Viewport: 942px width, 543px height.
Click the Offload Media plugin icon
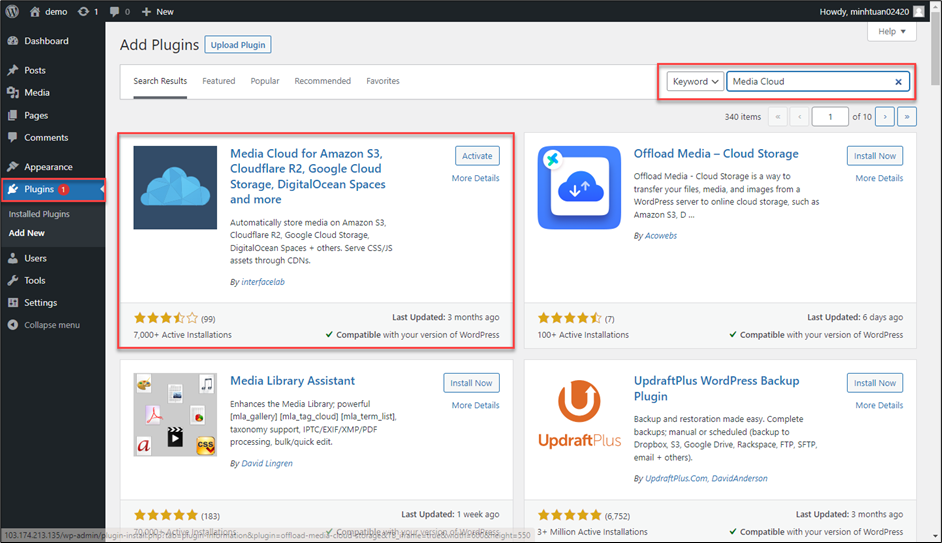579,188
